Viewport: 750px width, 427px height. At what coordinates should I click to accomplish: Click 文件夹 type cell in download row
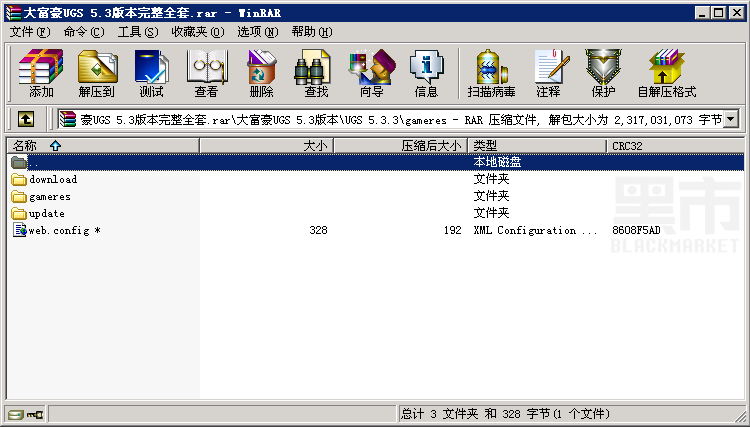491,179
